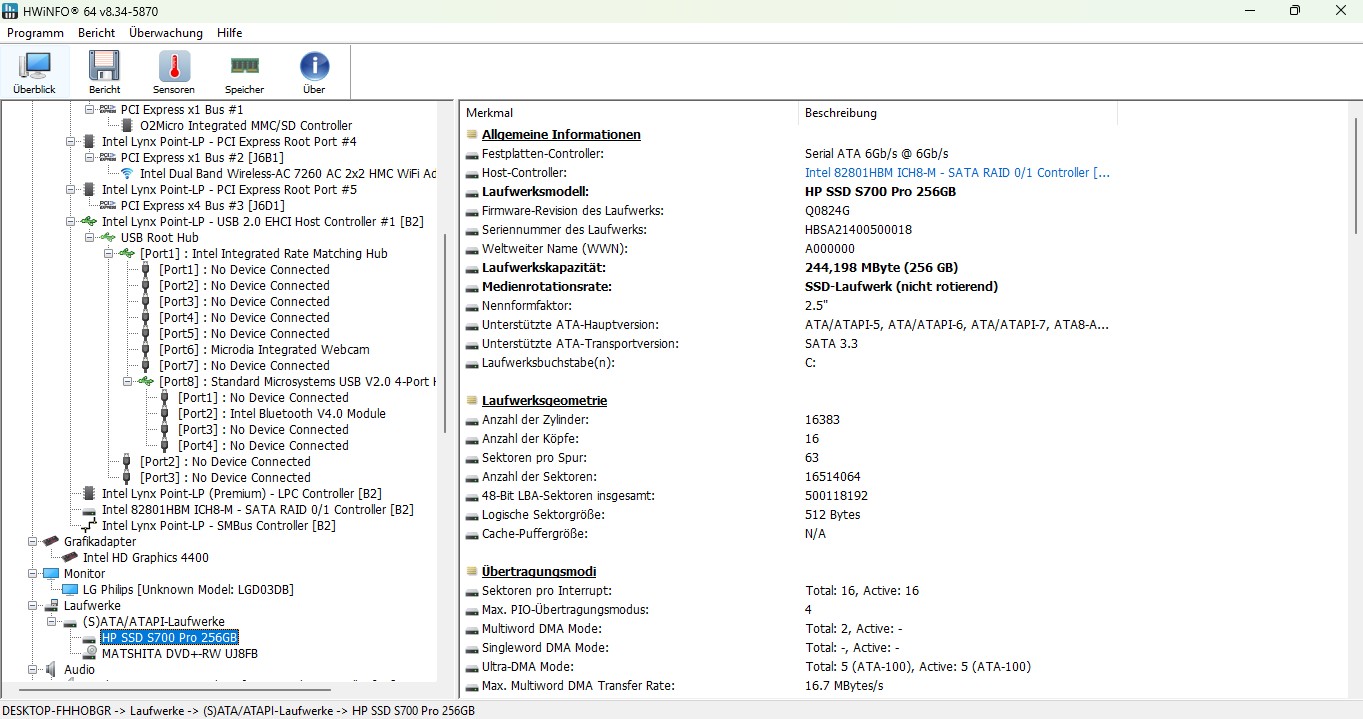Viewport: 1363px width, 719px height.
Task: Open the Überblick summary toolbar icon
Action: click(x=34, y=72)
